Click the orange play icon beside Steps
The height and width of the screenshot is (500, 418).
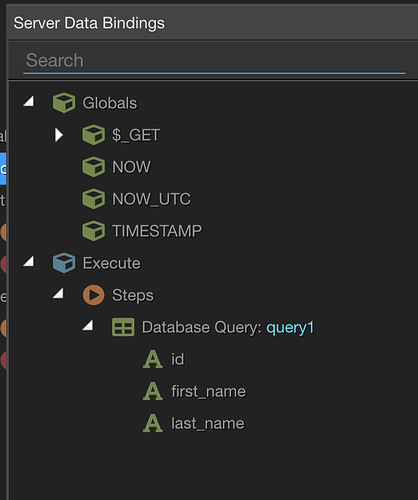tap(93, 295)
